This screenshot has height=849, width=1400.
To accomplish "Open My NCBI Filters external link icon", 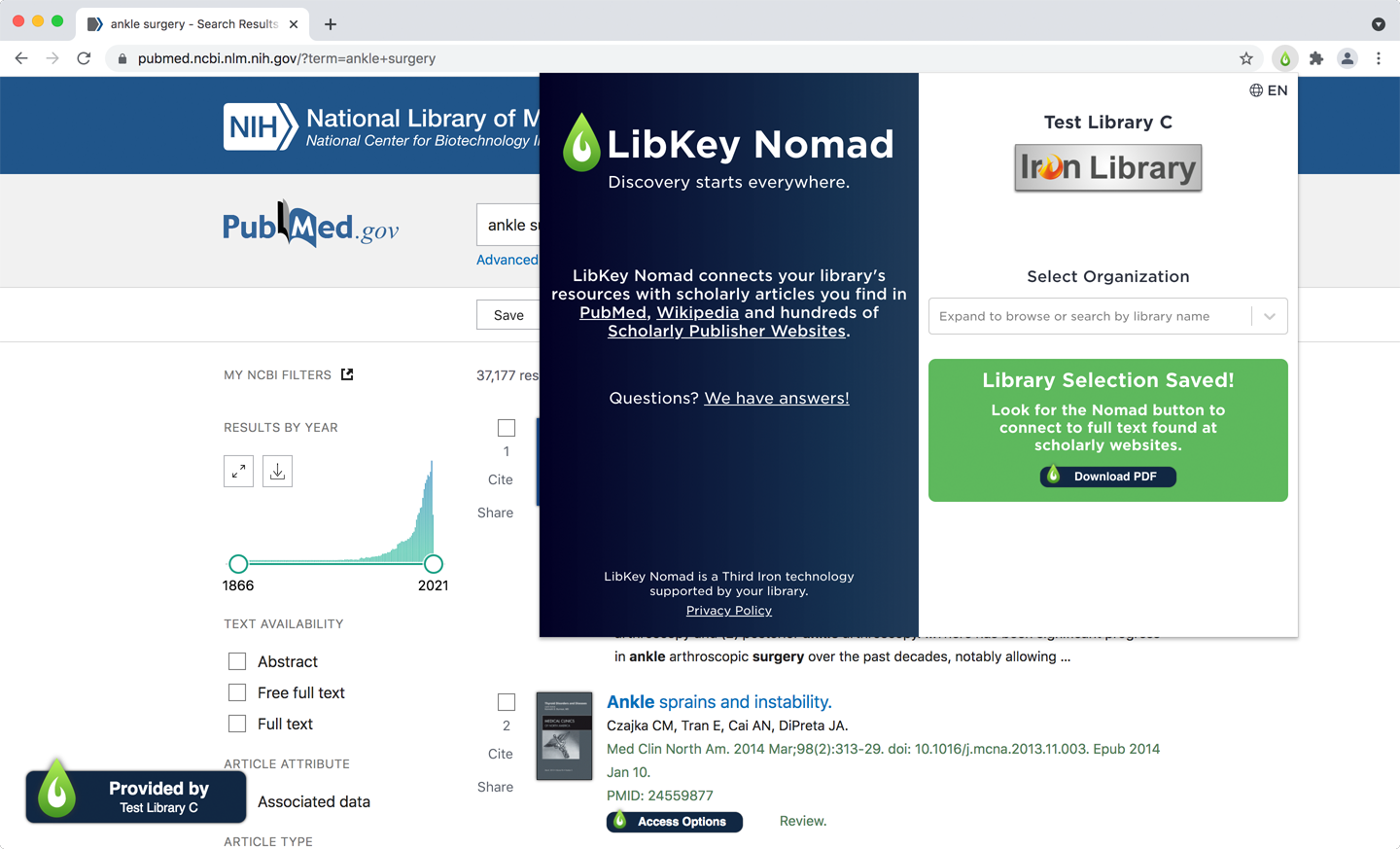I will point(347,374).
